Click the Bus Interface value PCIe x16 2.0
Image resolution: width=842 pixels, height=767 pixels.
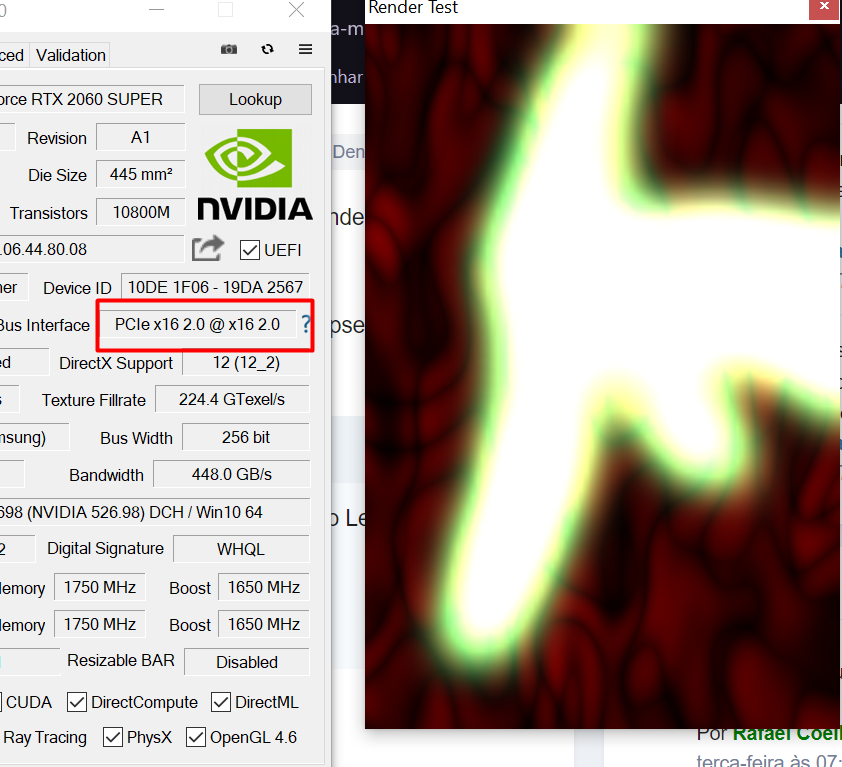198,324
